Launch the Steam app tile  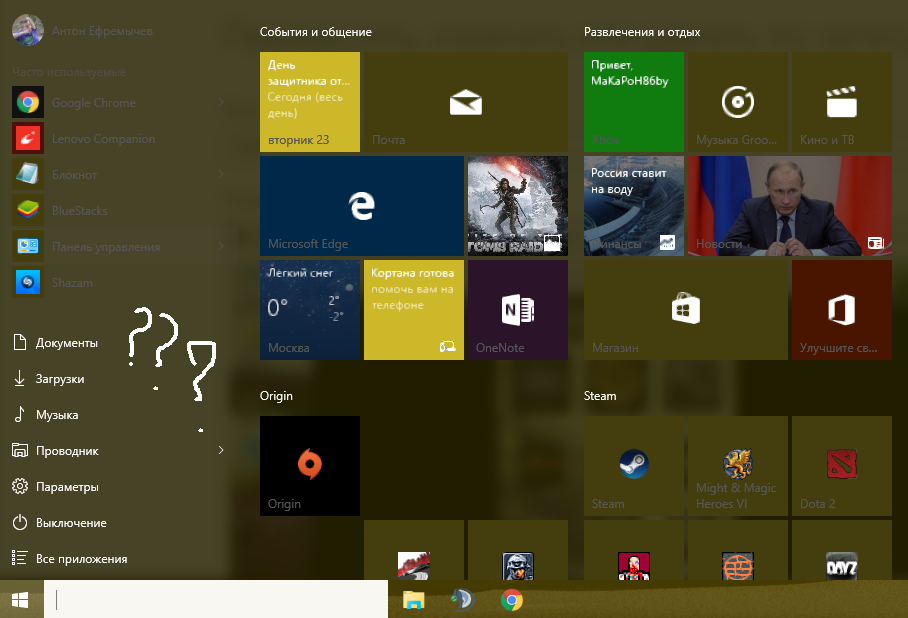pyautogui.click(x=634, y=466)
